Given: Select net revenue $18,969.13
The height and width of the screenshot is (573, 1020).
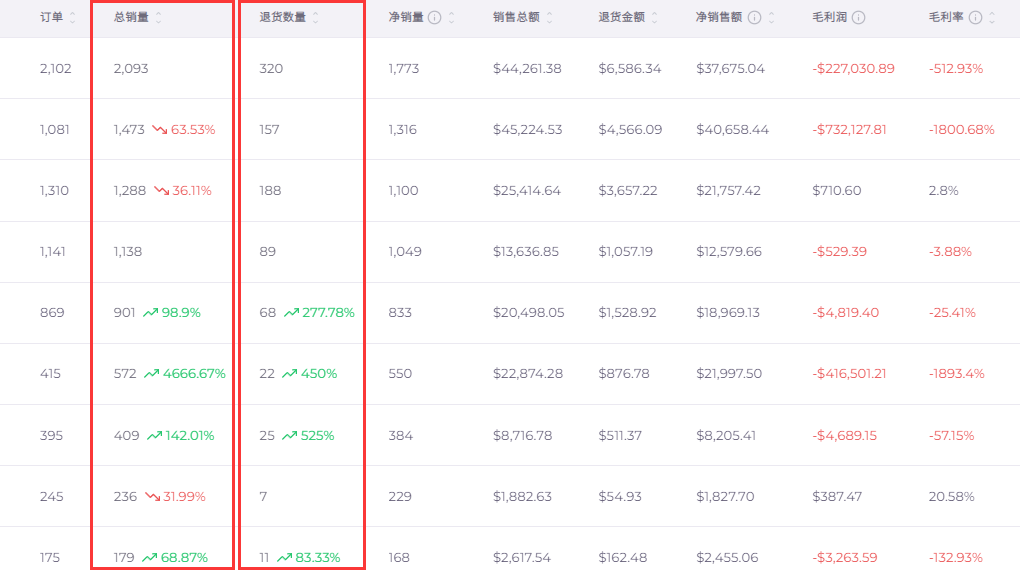Looking at the screenshot, I should tap(727, 313).
